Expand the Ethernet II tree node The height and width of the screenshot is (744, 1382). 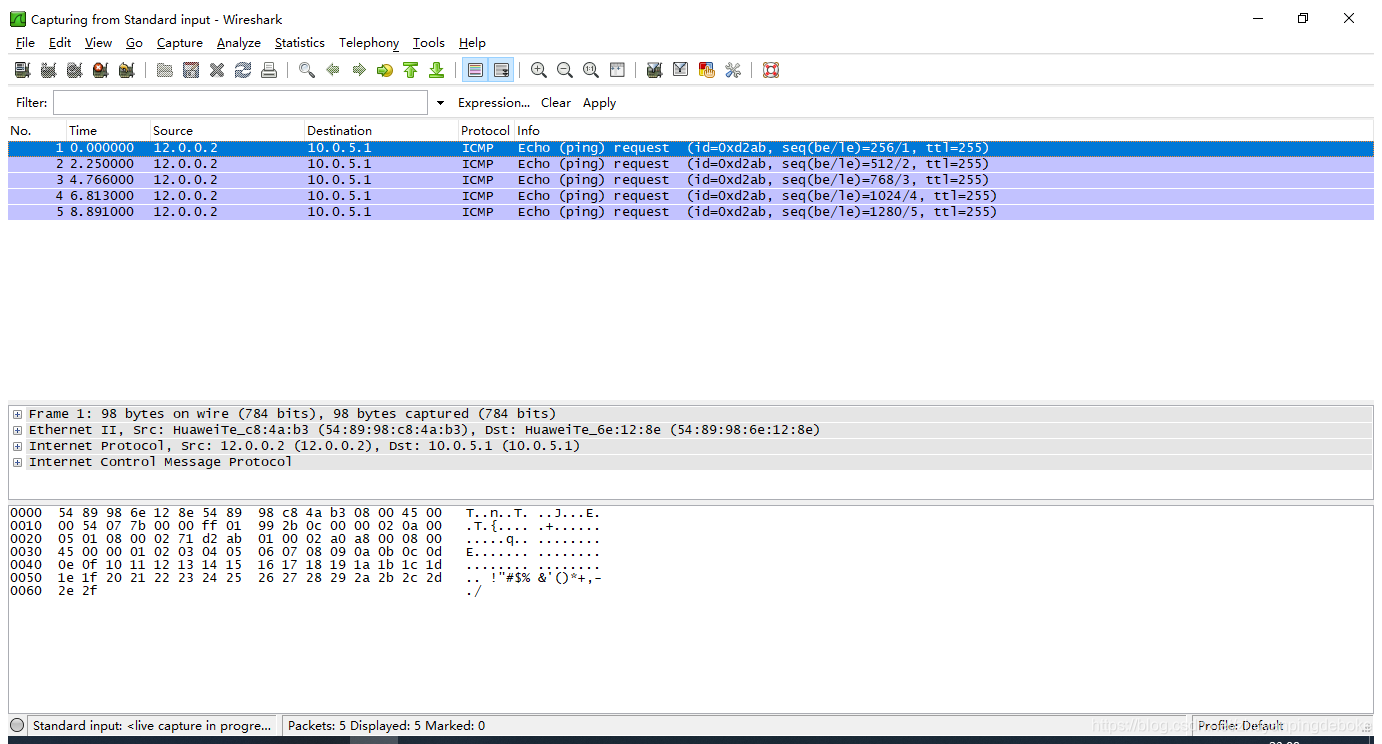pos(18,430)
